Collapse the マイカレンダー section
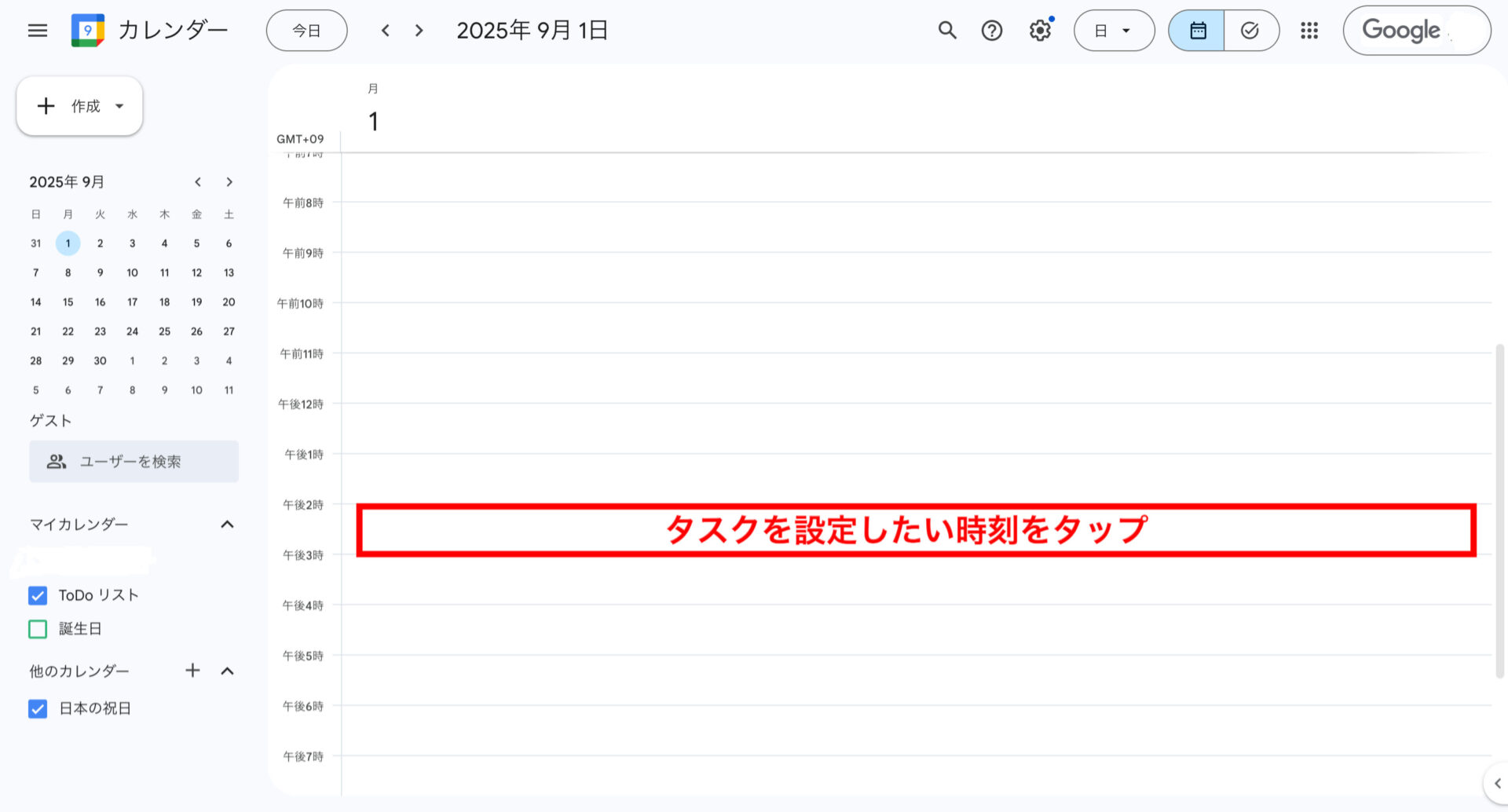The image size is (1508, 812). pos(227,524)
